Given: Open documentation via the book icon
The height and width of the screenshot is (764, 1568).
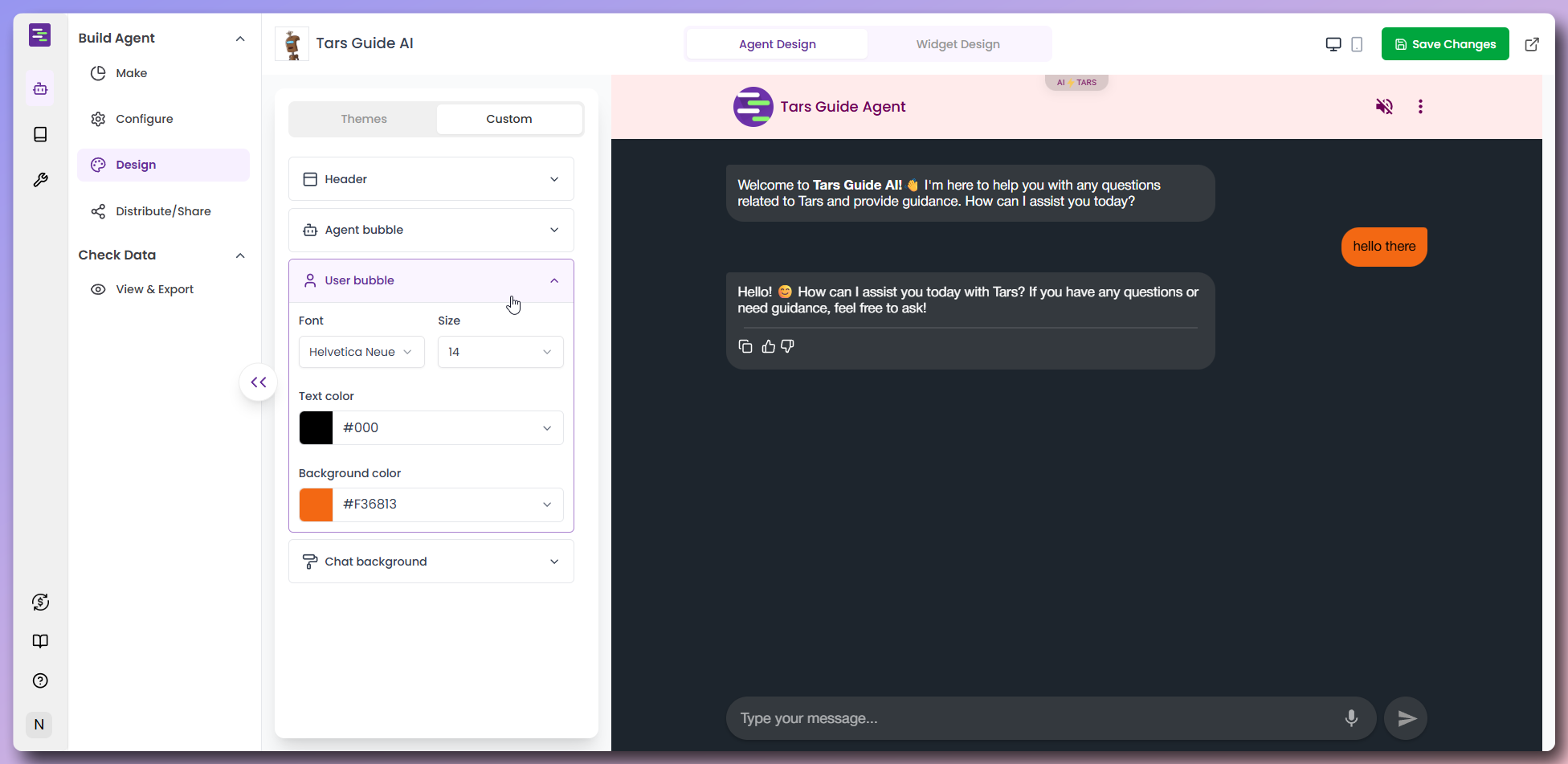Looking at the screenshot, I should pos(40,641).
